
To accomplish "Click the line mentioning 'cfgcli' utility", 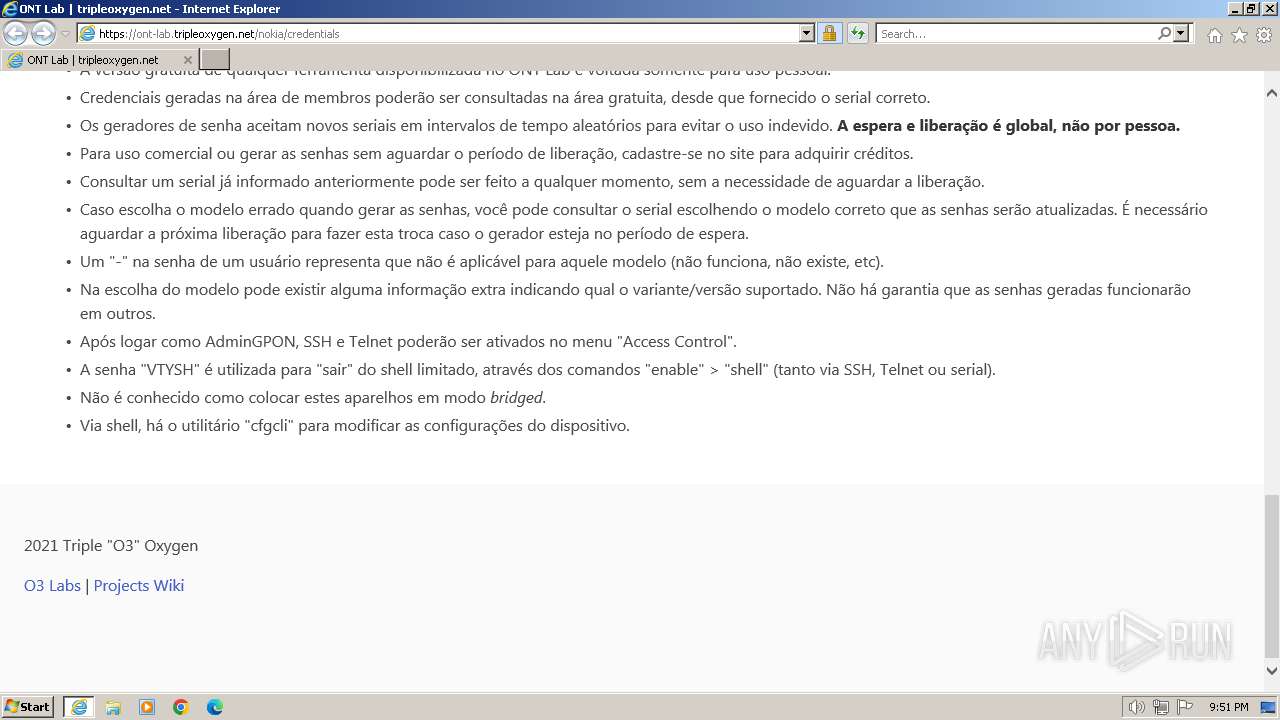I will click(x=355, y=426).
